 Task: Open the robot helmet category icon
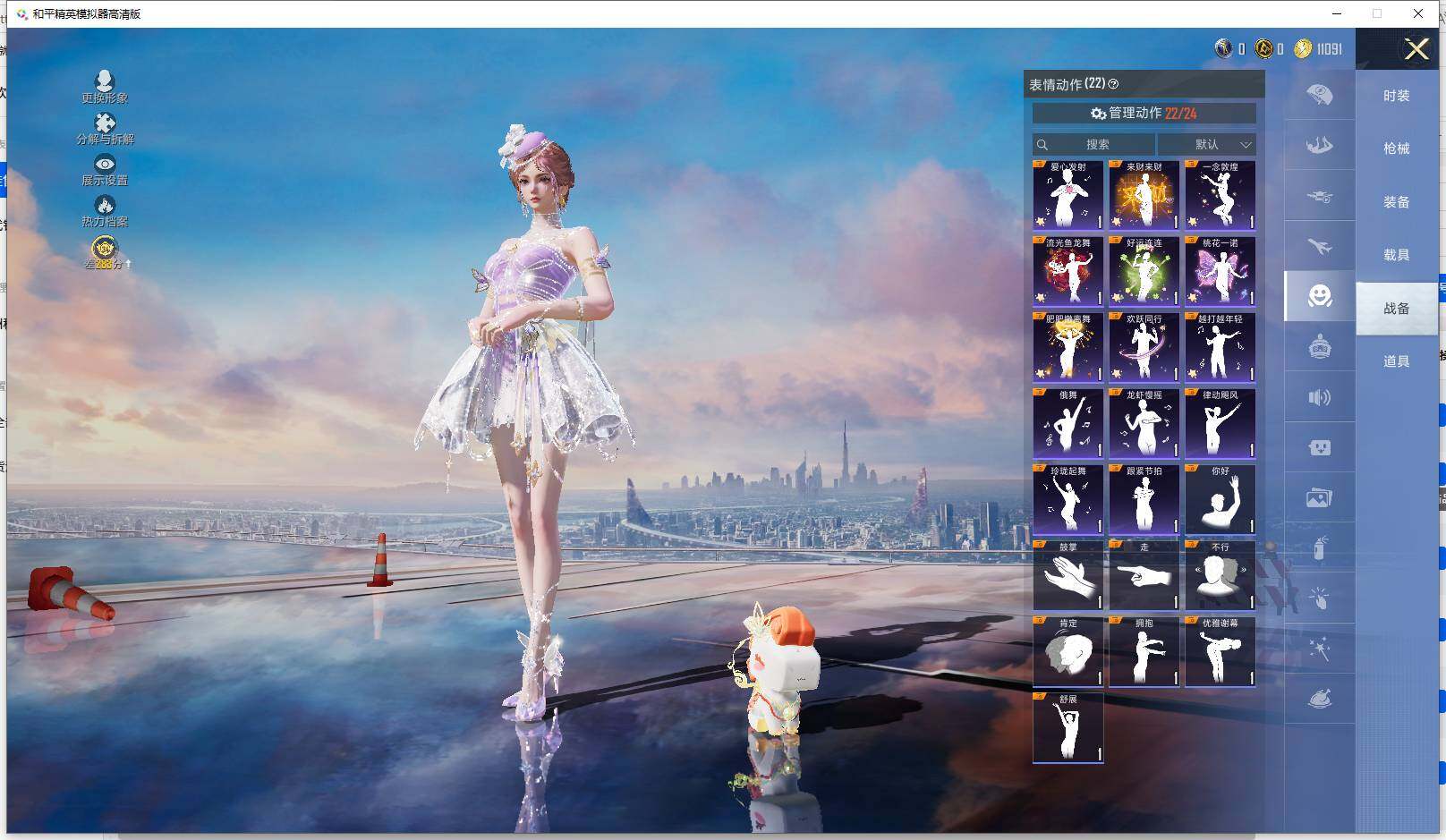click(1319, 347)
